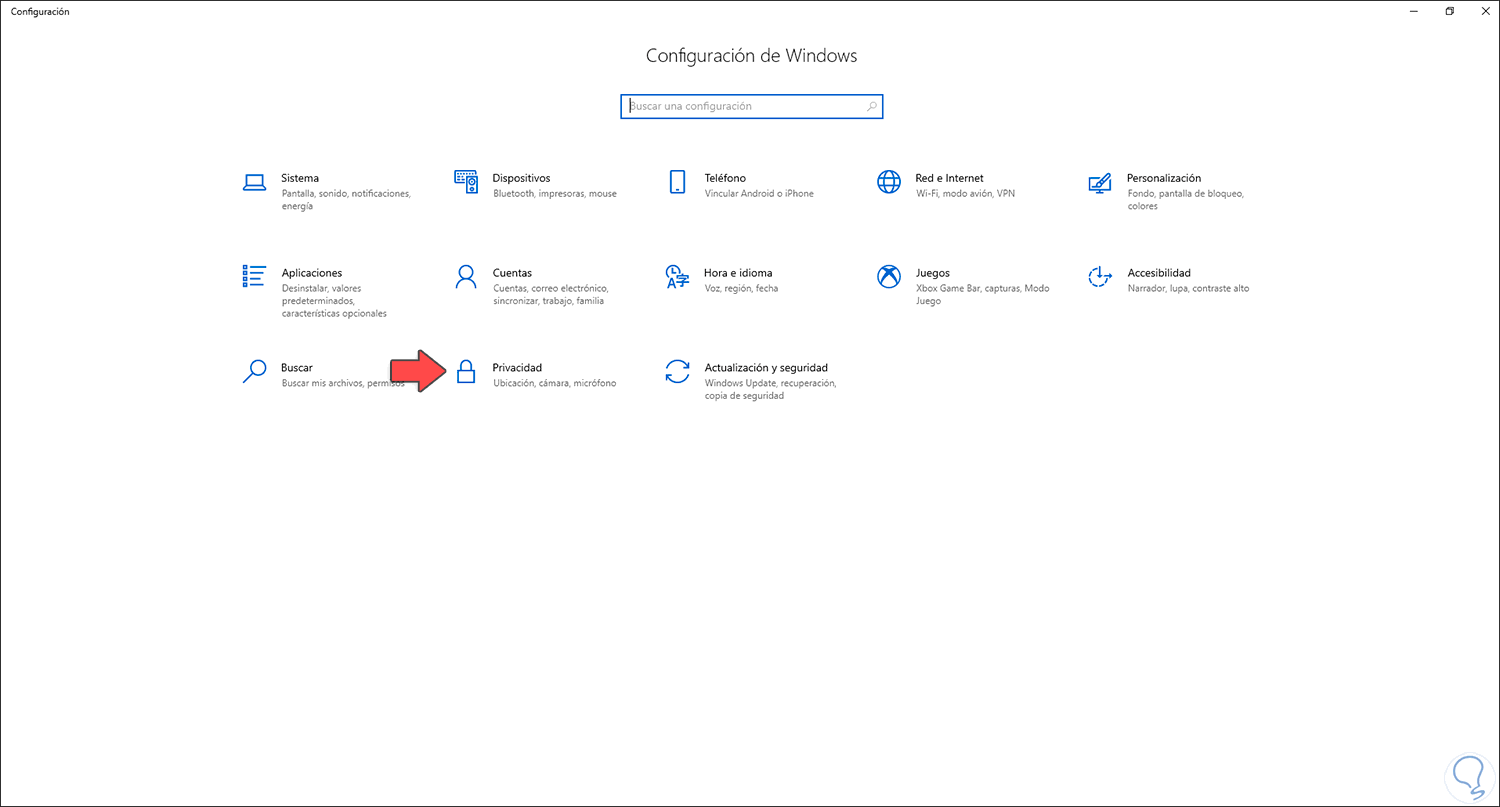Click the Buscar magnifier icon
The height and width of the screenshot is (807, 1500).
[254, 372]
